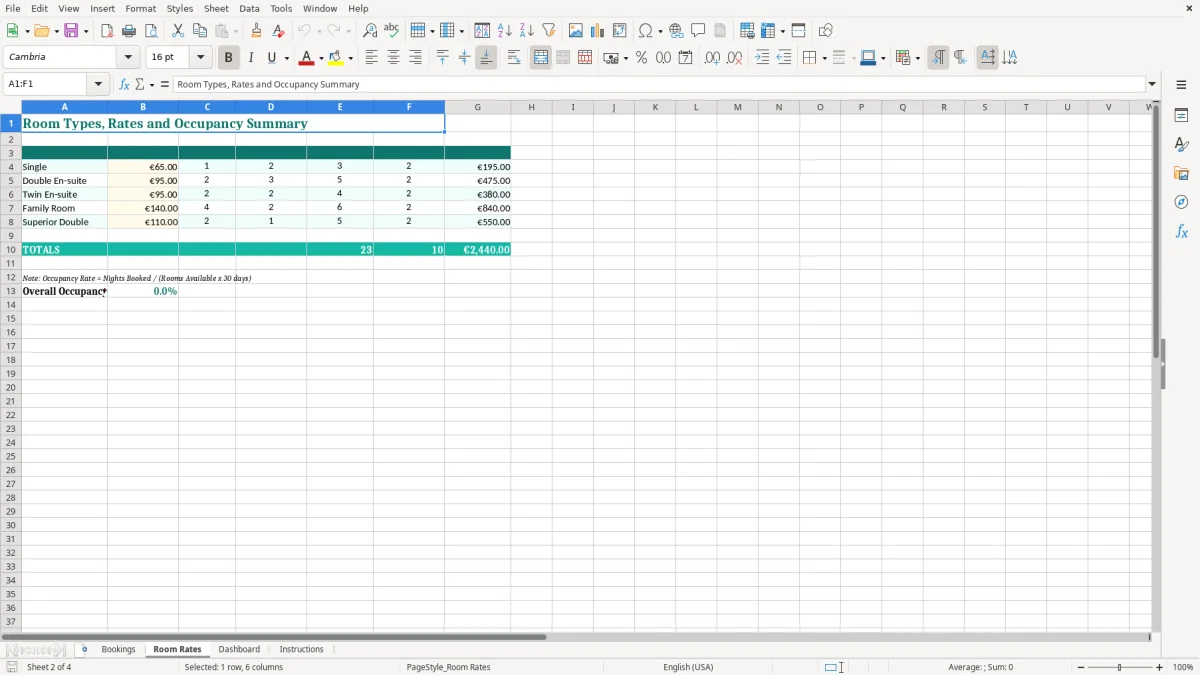Open the Function Wizard beside the Name Box
The height and width of the screenshot is (675, 1200).
point(125,85)
